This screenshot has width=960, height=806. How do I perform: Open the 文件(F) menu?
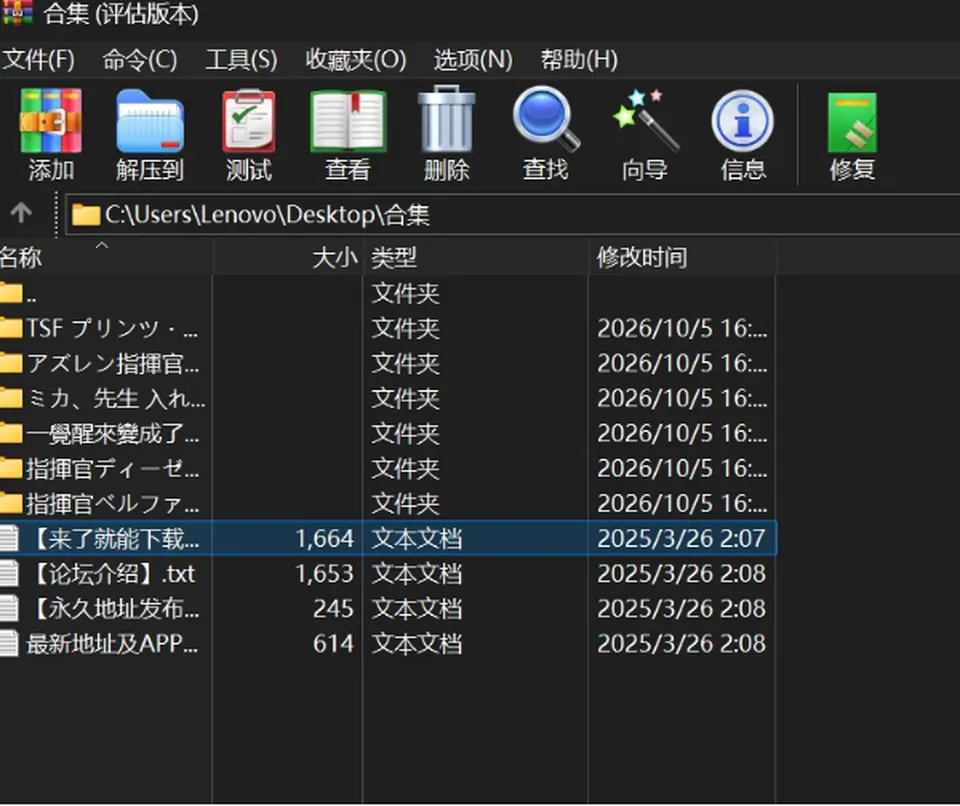point(38,59)
